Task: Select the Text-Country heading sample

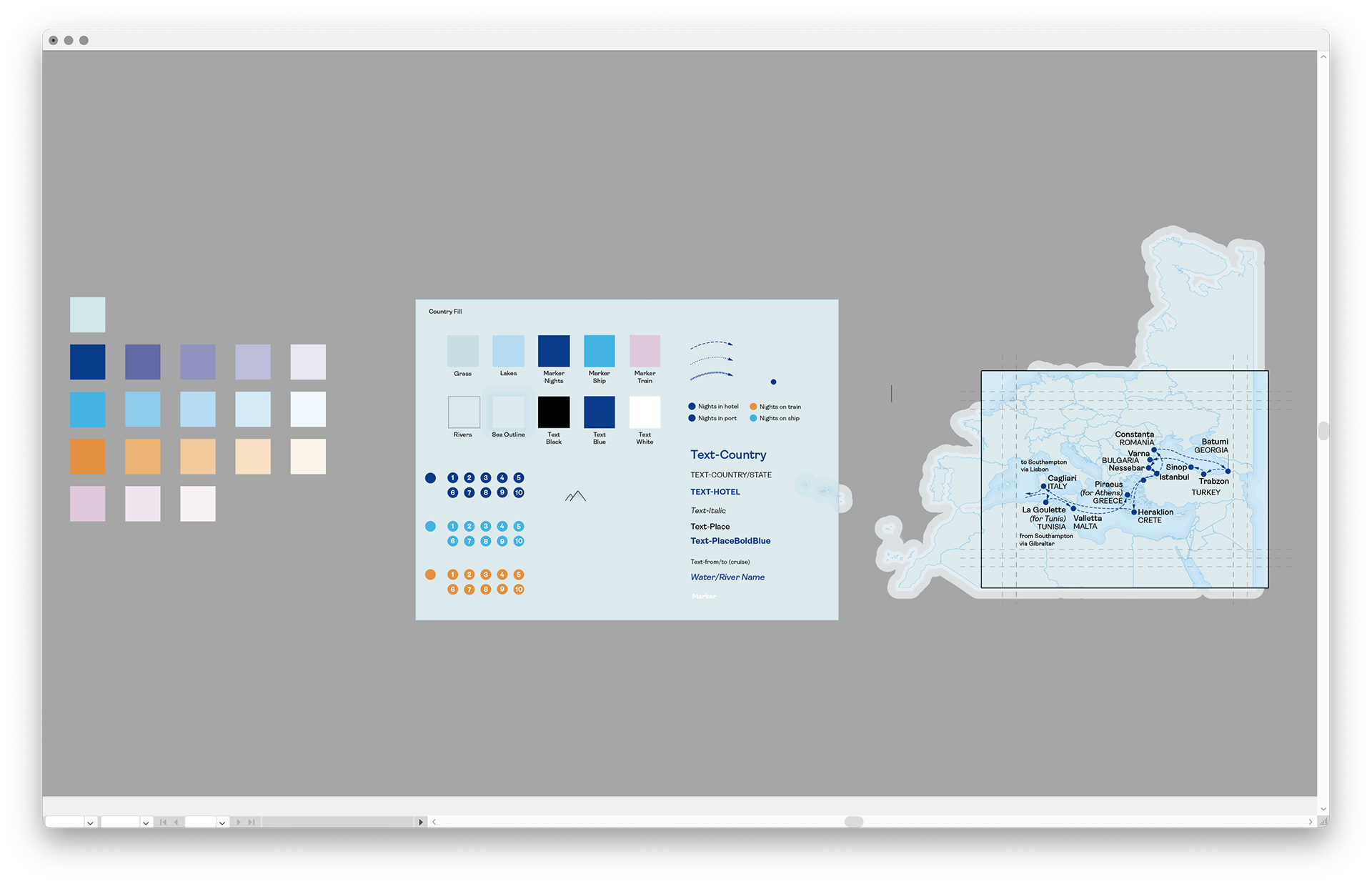Action: (x=728, y=455)
